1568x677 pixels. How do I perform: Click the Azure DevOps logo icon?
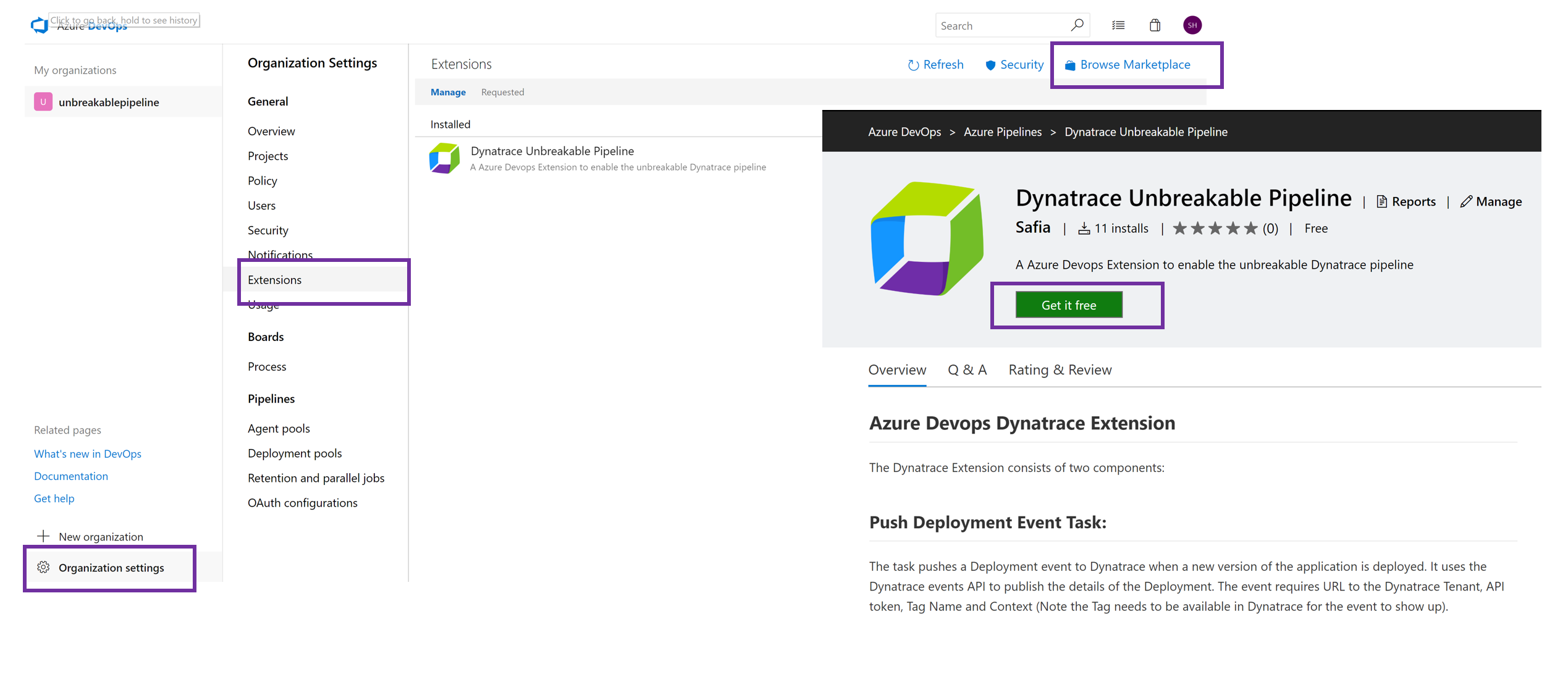coord(39,25)
